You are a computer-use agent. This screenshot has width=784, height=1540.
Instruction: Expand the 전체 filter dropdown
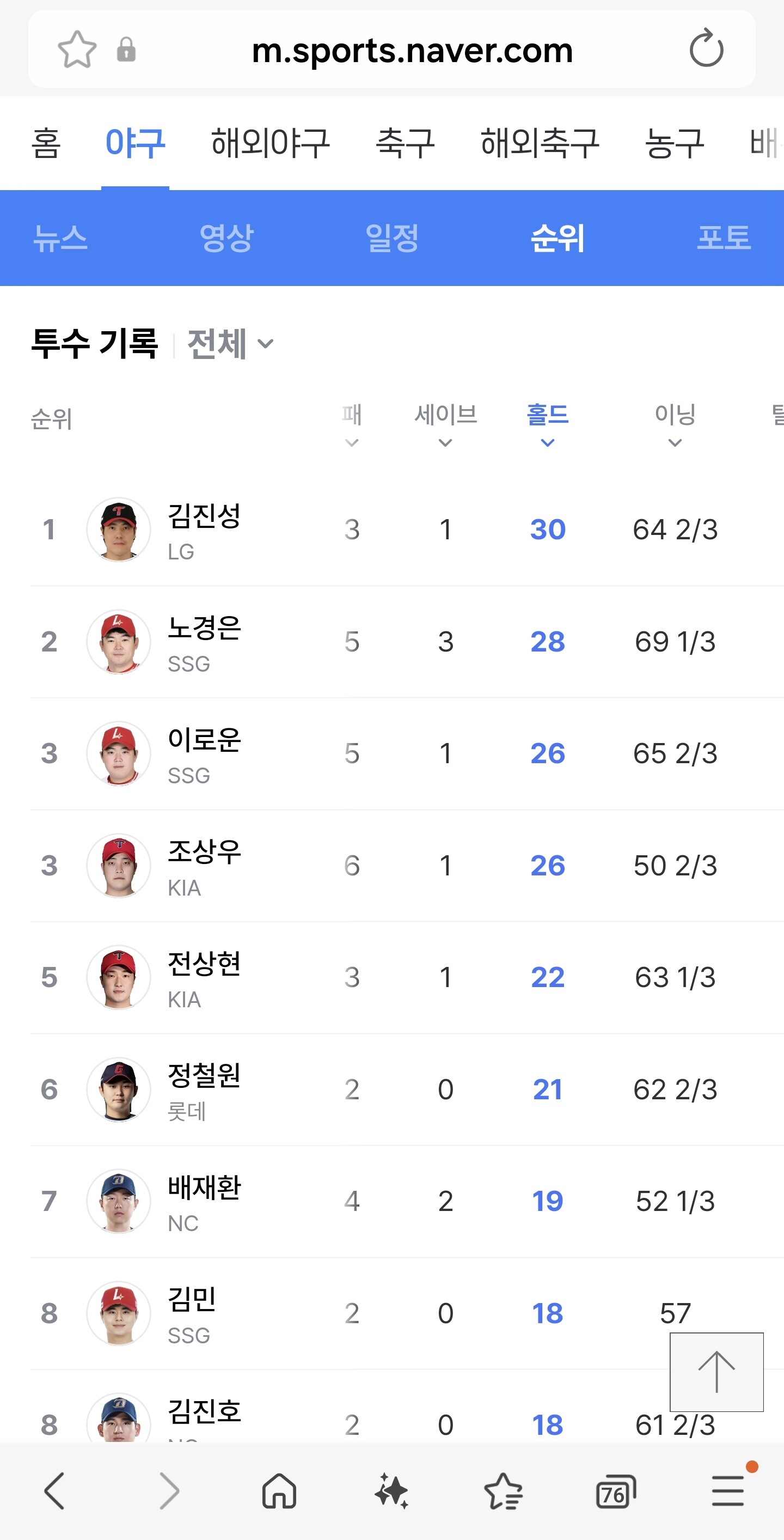point(231,344)
